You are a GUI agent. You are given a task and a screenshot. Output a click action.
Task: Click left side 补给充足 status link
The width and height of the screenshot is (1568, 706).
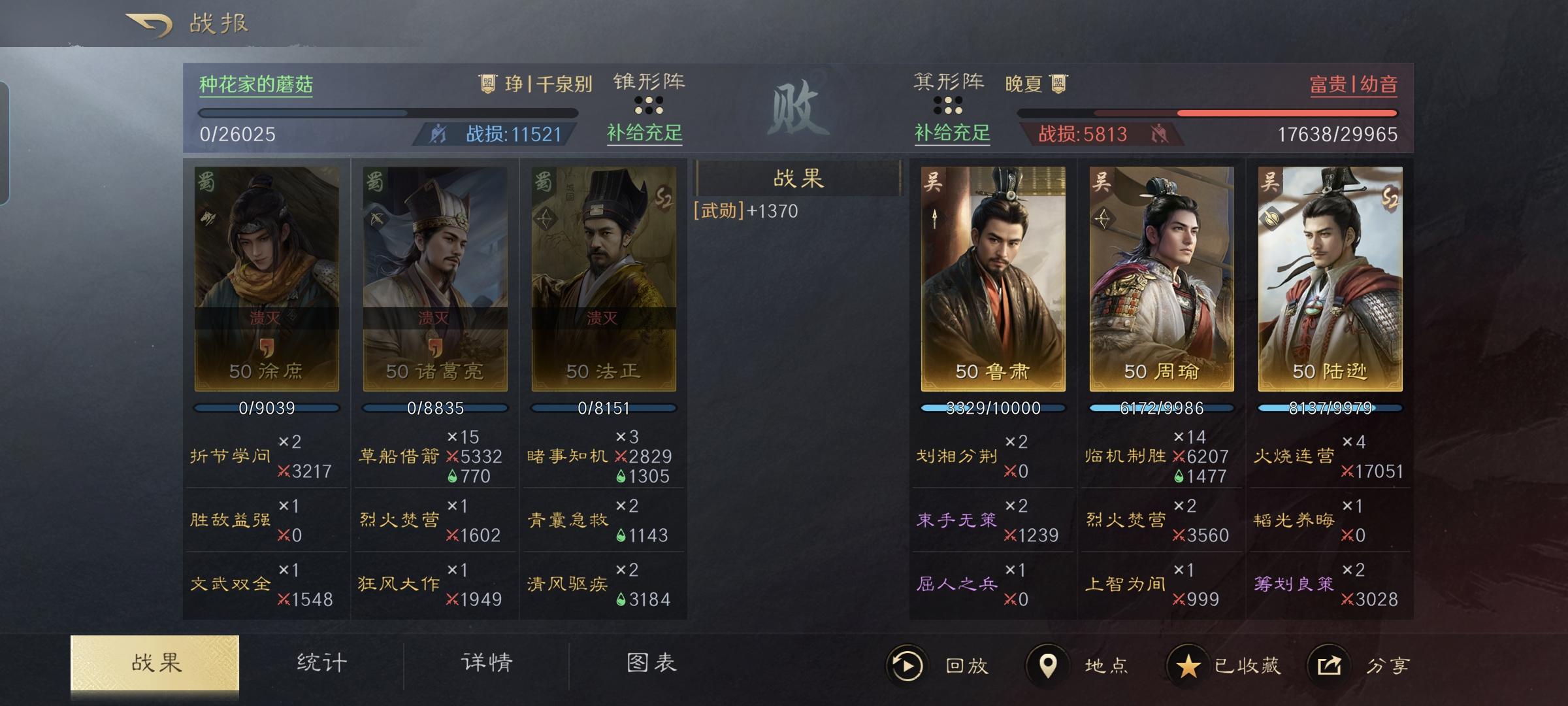644,133
